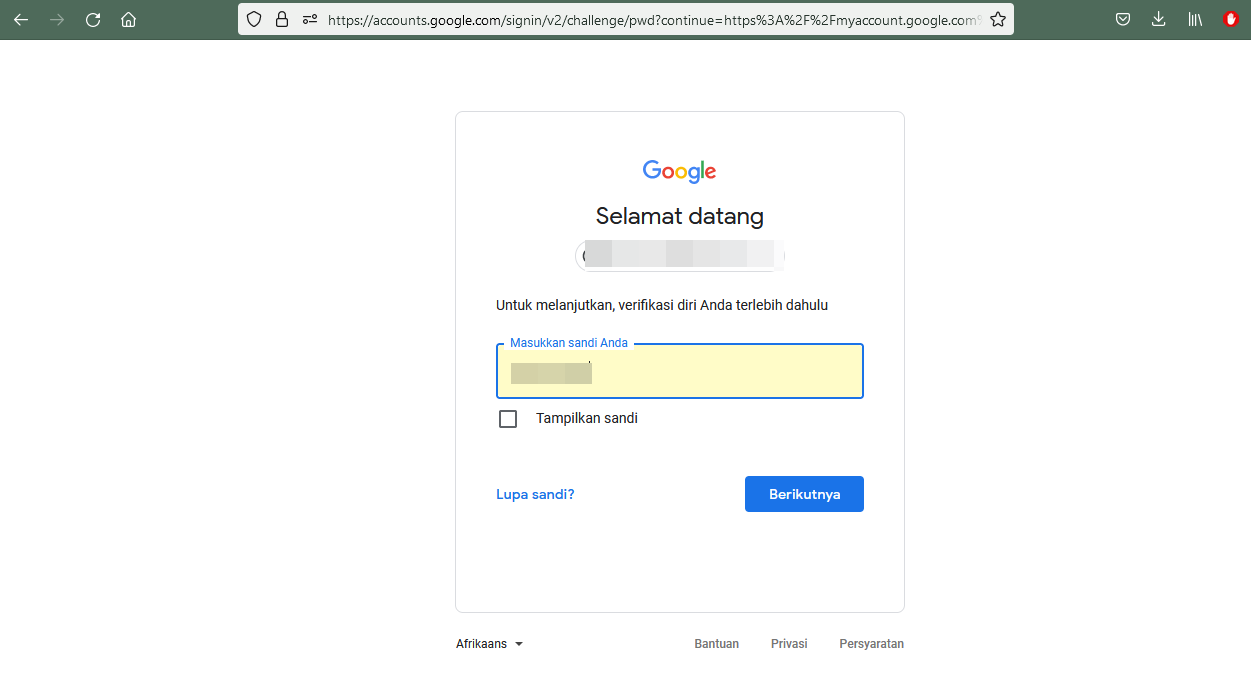Screen dimensions: 1251x681
Task: Open the Pocket save icon
Action: tap(1124, 19)
